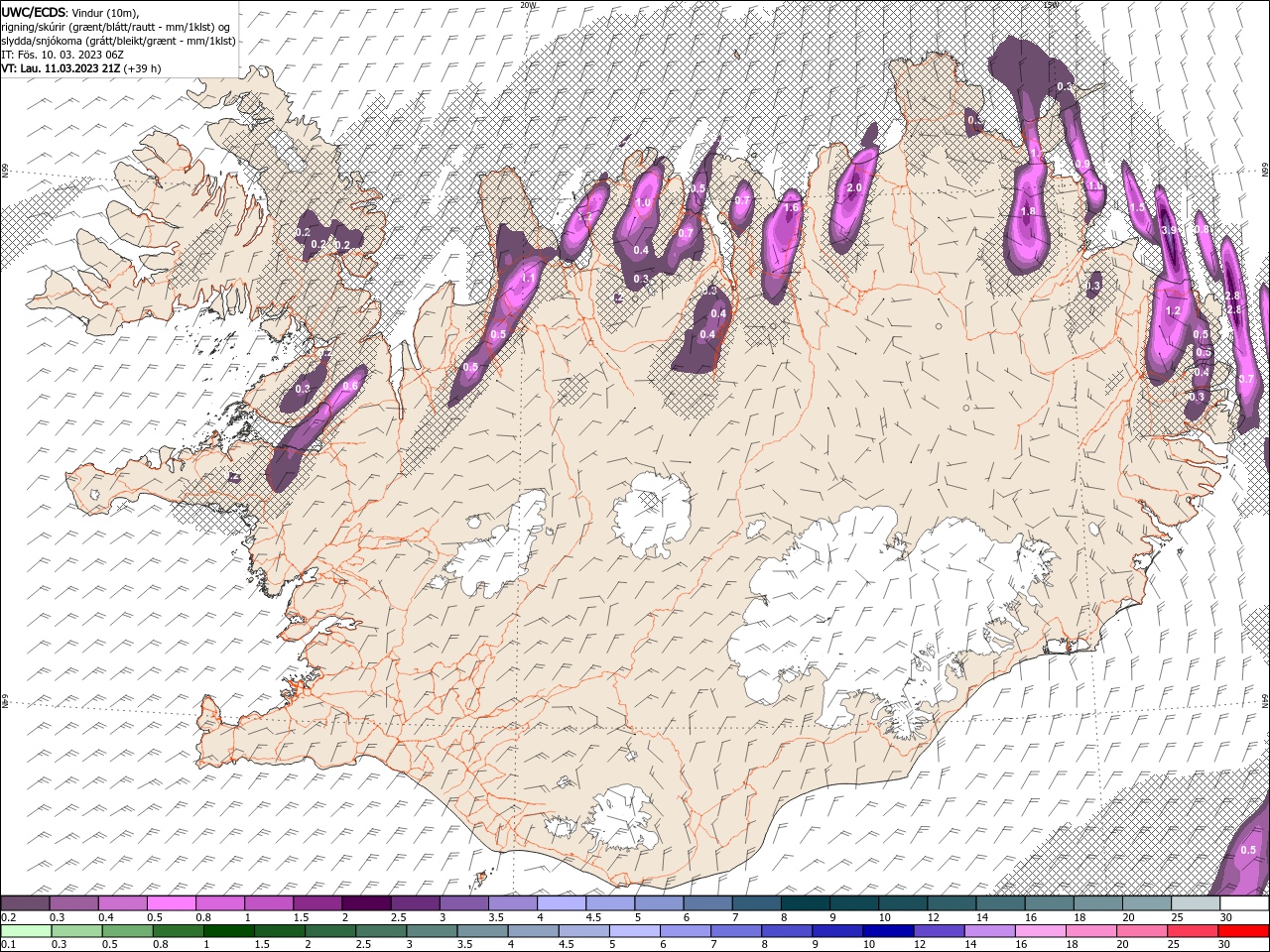Click the '12' label in the bottom legend row
1270x952 pixels.
pyautogui.click(x=920, y=945)
